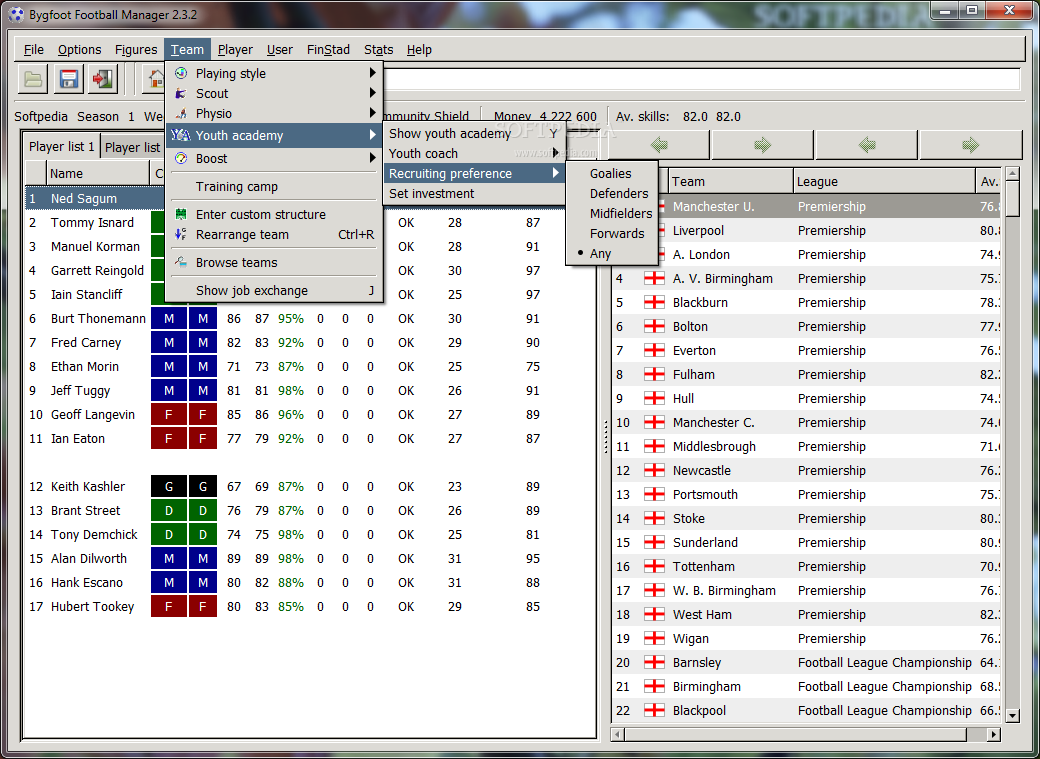Choose Show job exchange menu entry
Image resolution: width=1040 pixels, height=759 pixels.
274,290
